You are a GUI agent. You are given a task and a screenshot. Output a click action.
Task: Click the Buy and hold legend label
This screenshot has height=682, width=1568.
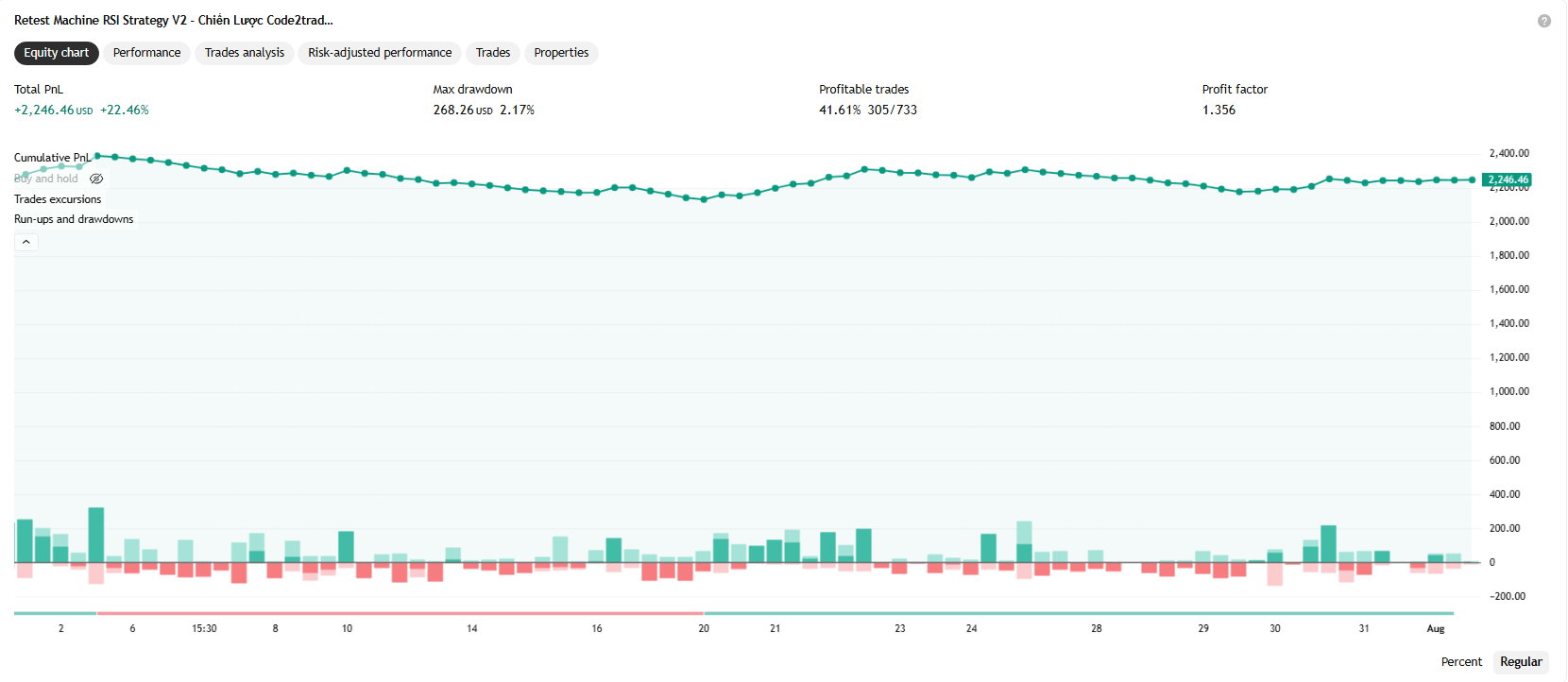[46, 179]
